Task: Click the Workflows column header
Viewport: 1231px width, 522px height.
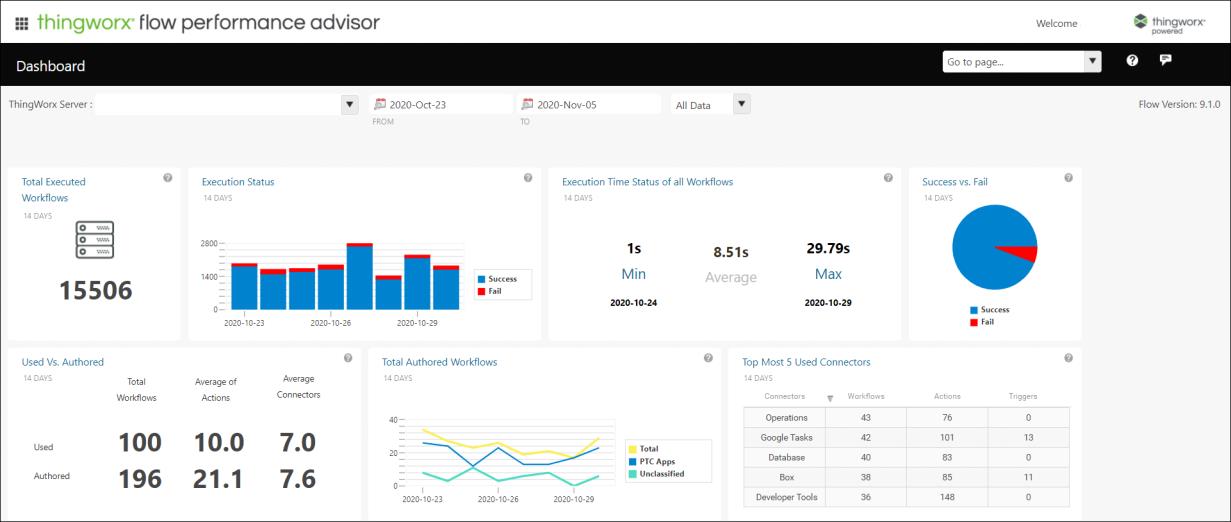Action: 865,397
